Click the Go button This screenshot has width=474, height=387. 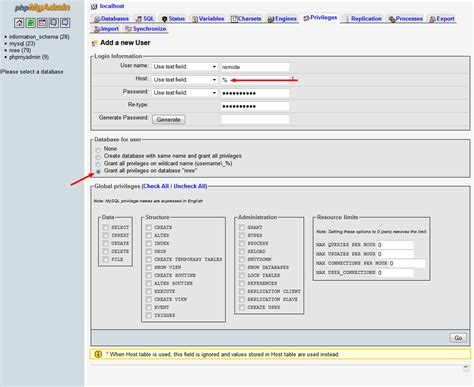[x=458, y=338]
